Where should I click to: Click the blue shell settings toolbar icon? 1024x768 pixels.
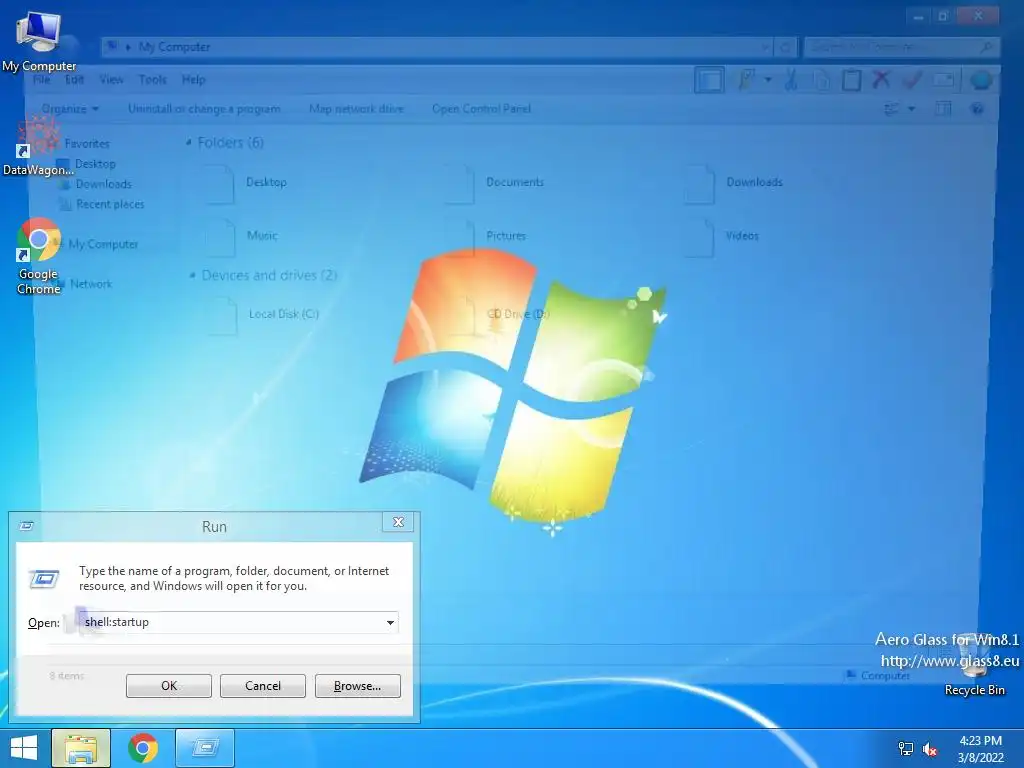tap(981, 80)
